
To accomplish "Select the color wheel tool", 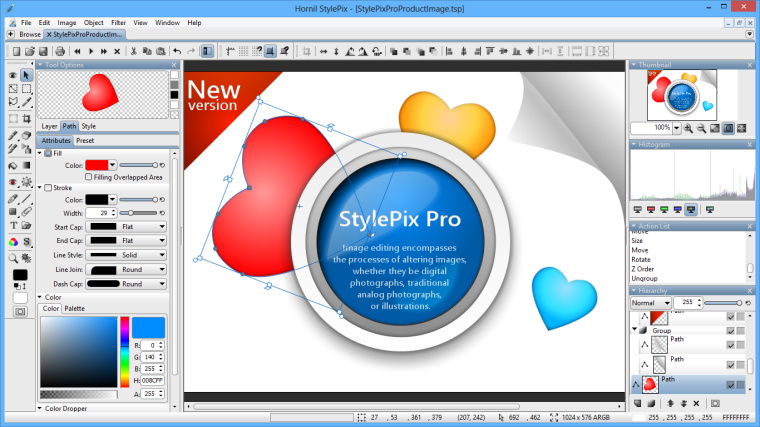I will click(x=13, y=242).
